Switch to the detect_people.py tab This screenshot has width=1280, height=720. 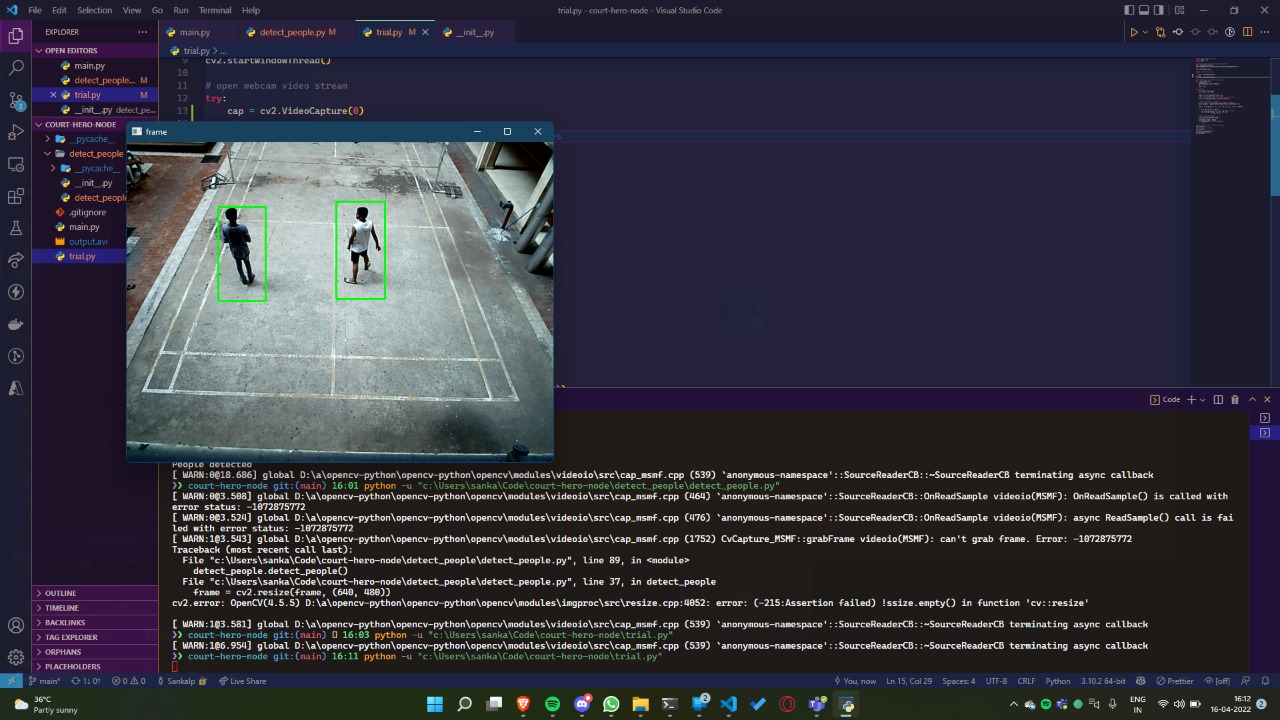pos(291,32)
